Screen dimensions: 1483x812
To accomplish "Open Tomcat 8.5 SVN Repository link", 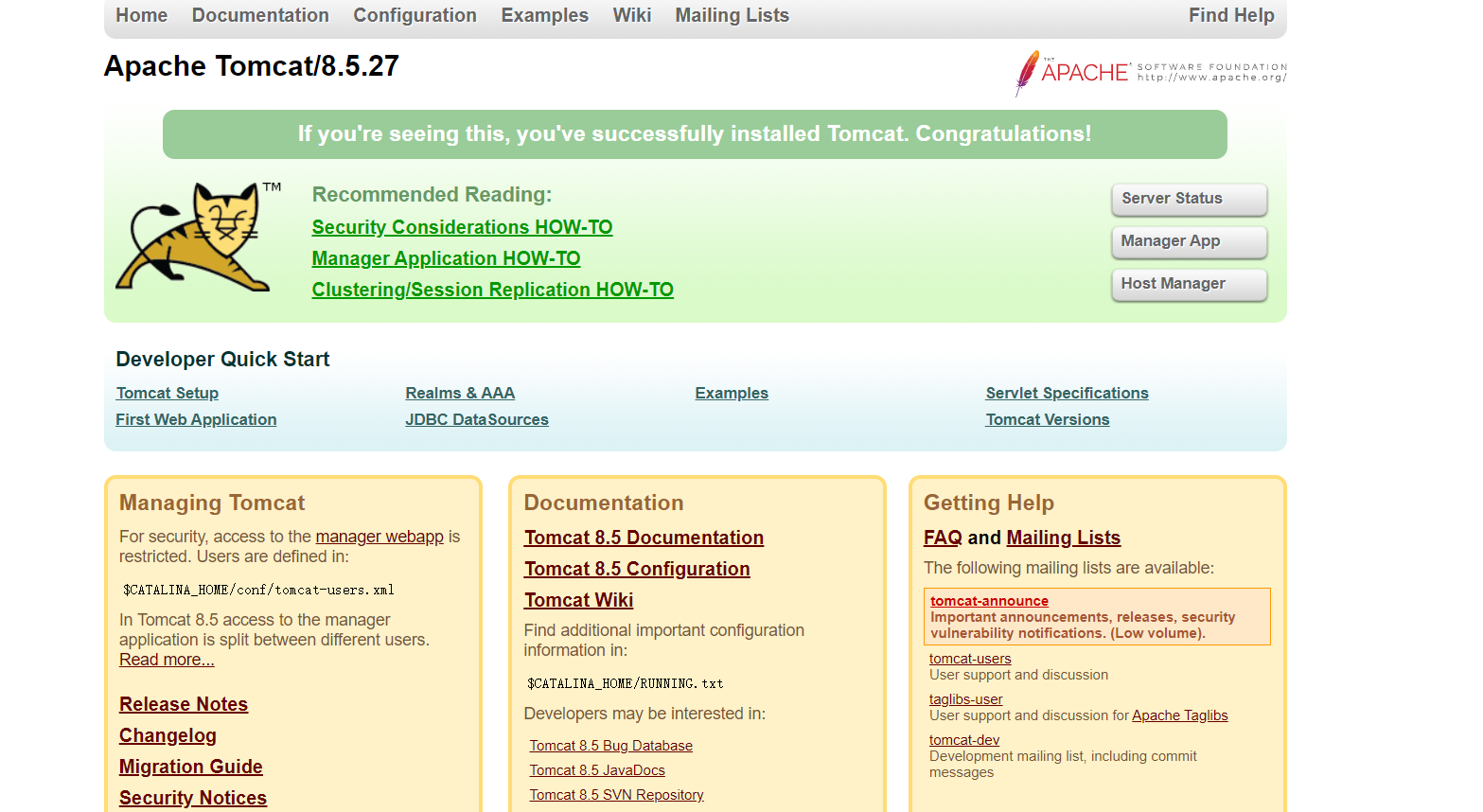I will (616, 795).
